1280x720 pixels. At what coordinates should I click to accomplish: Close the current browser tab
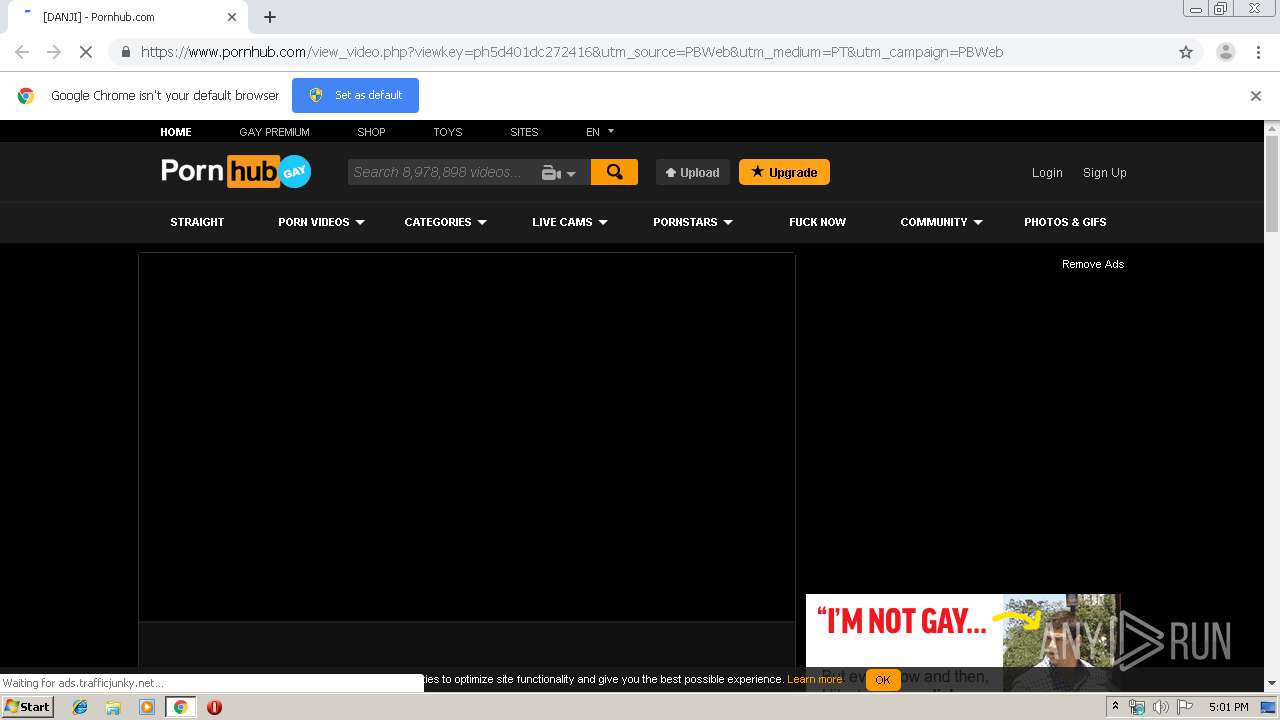point(232,17)
